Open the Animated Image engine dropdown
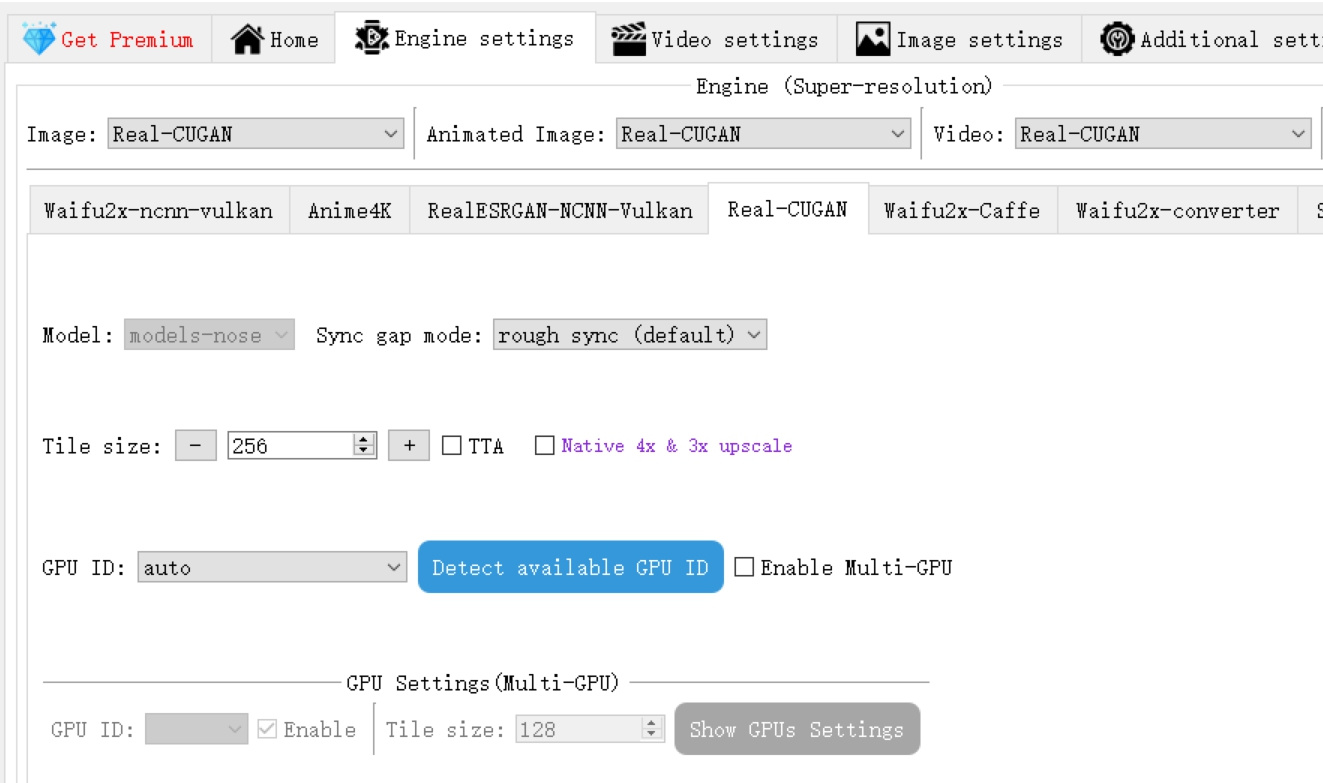Screen dimensions: 1323x783 pyautogui.click(x=763, y=134)
